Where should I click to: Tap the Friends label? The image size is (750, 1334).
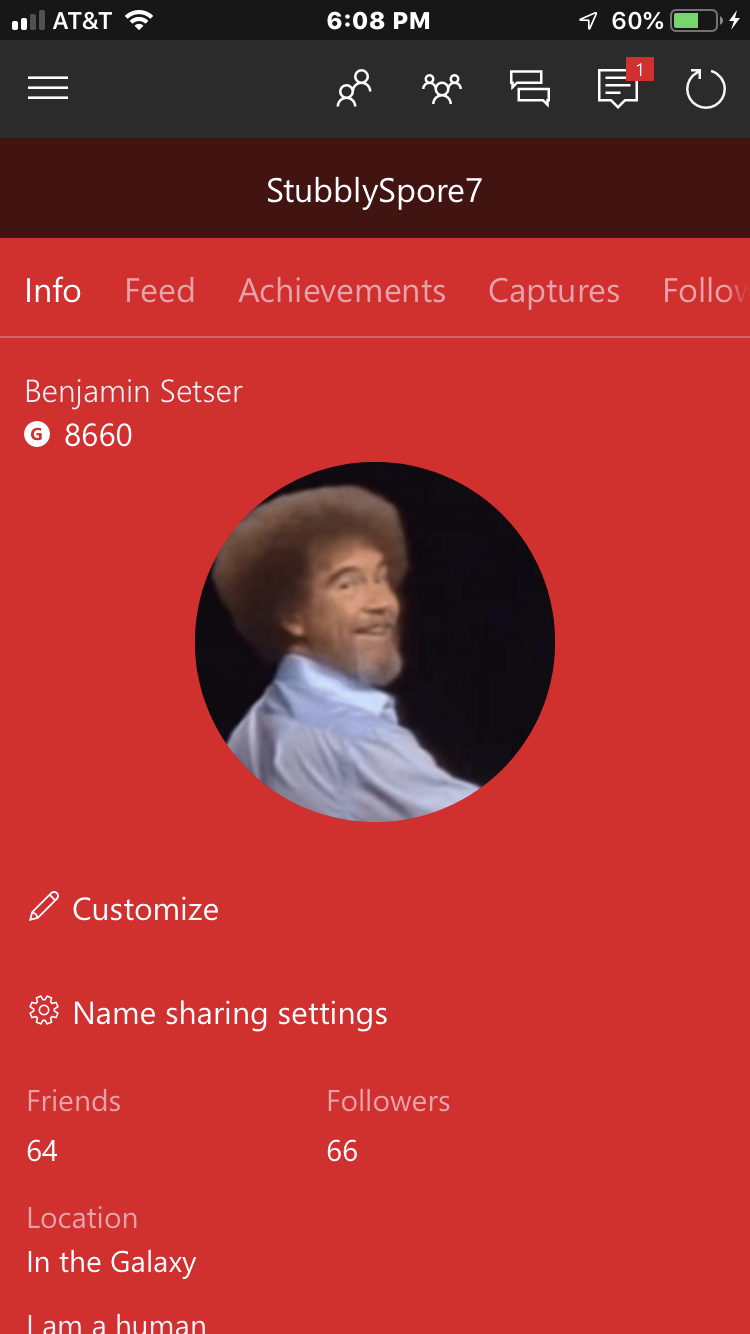[x=74, y=1101]
